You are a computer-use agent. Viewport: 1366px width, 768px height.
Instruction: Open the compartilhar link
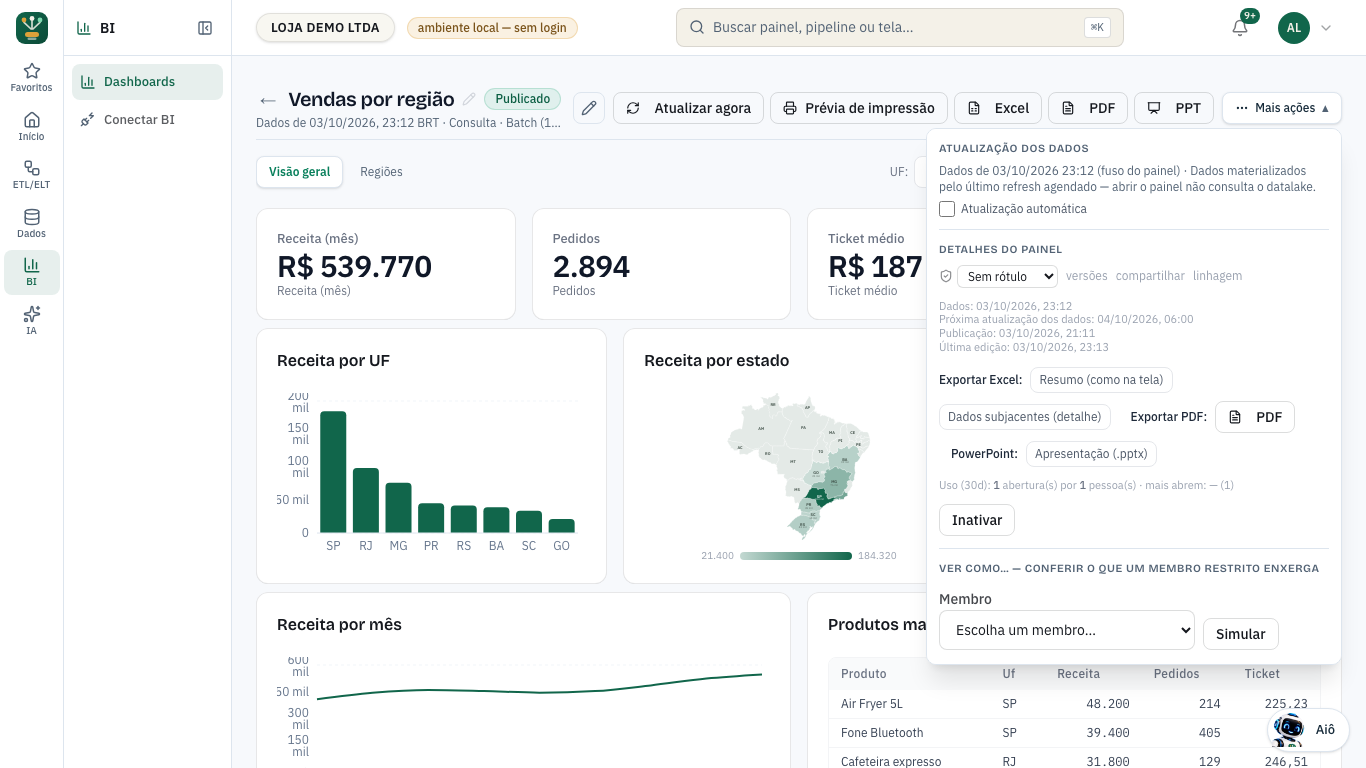[1150, 276]
